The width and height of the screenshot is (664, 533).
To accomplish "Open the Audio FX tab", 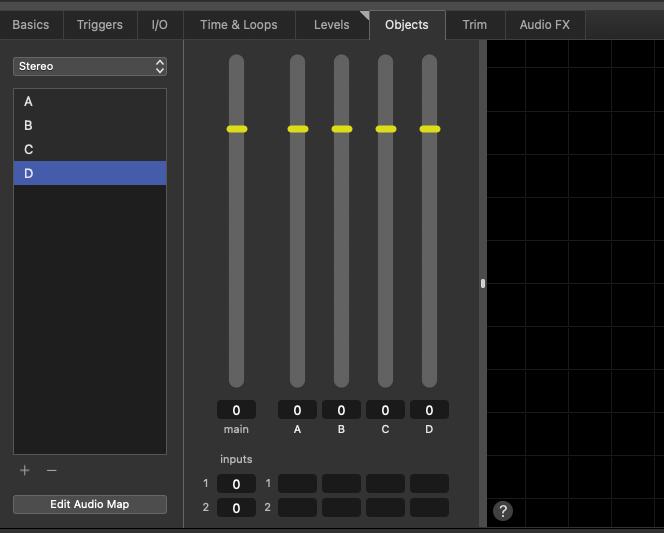I will (545, 25).
